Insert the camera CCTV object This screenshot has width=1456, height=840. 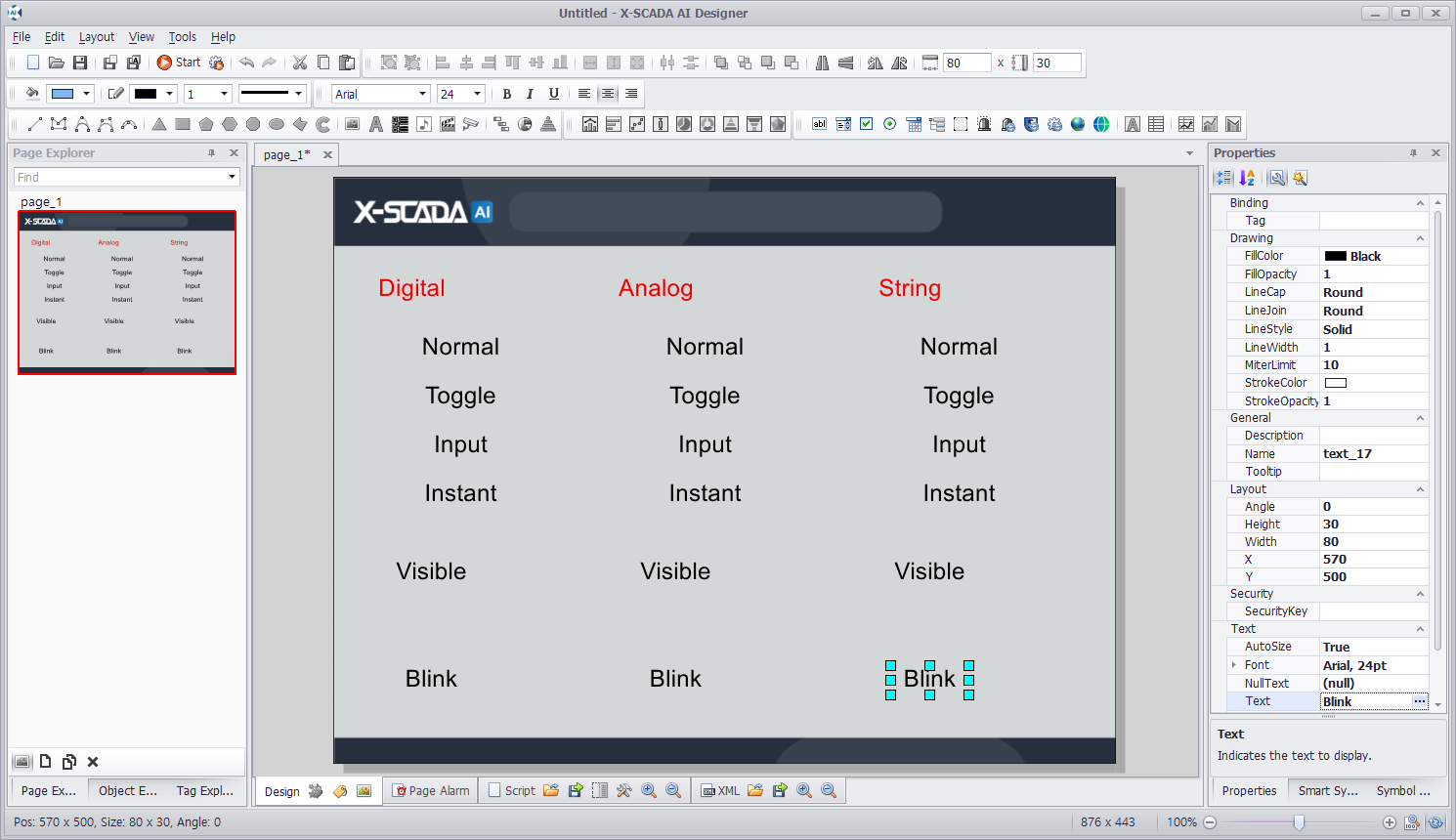click(471, 124)
